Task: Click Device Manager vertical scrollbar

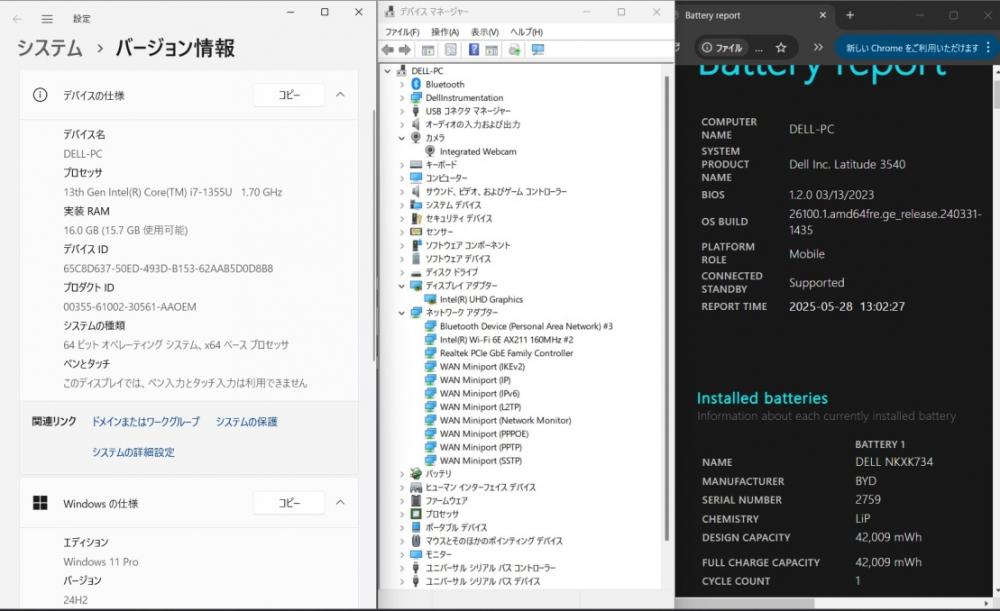Action: (x=667, y=309)
